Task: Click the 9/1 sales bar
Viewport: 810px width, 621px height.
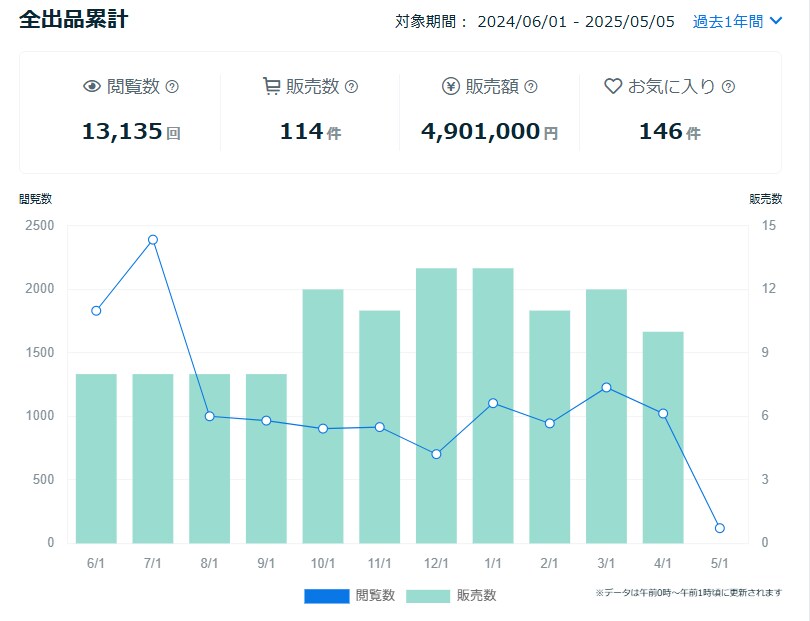Action: (x=266, y=459)
